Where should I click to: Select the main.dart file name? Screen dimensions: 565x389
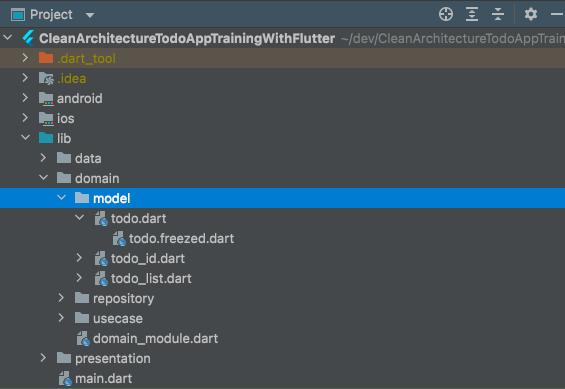(x=103, y=379)
